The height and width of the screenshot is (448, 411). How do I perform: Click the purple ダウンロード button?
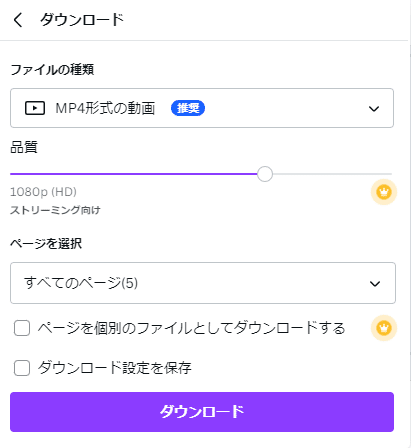pos(202,412)
